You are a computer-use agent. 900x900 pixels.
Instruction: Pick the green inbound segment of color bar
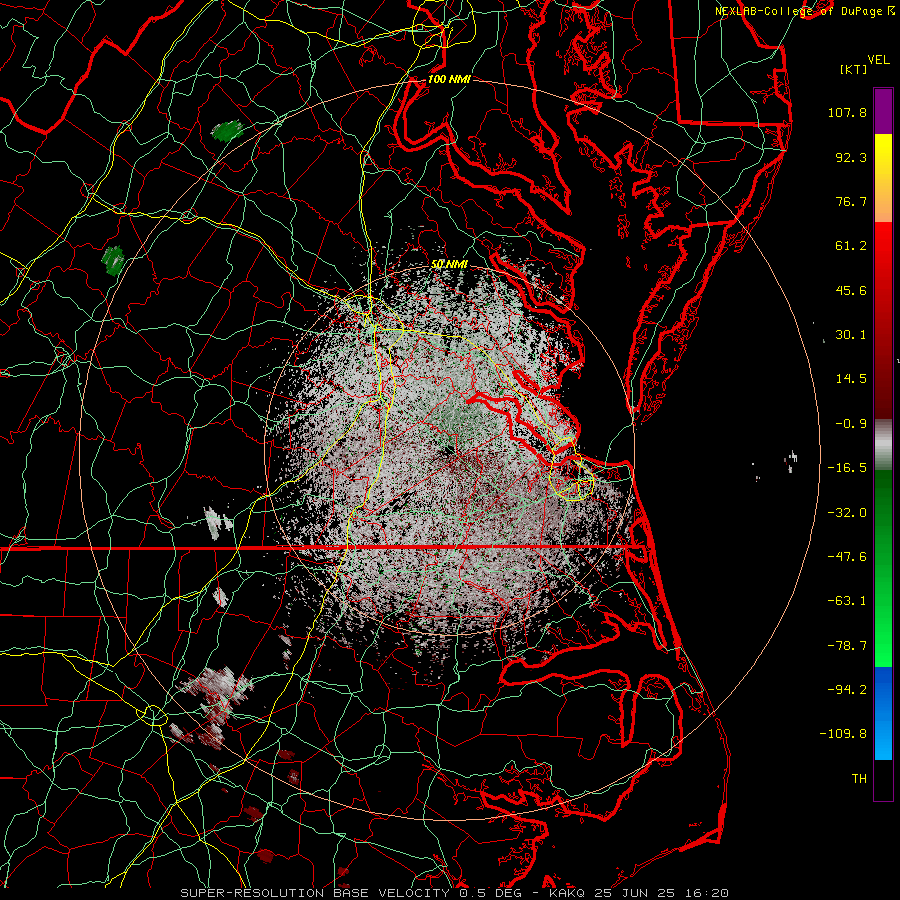883,568
